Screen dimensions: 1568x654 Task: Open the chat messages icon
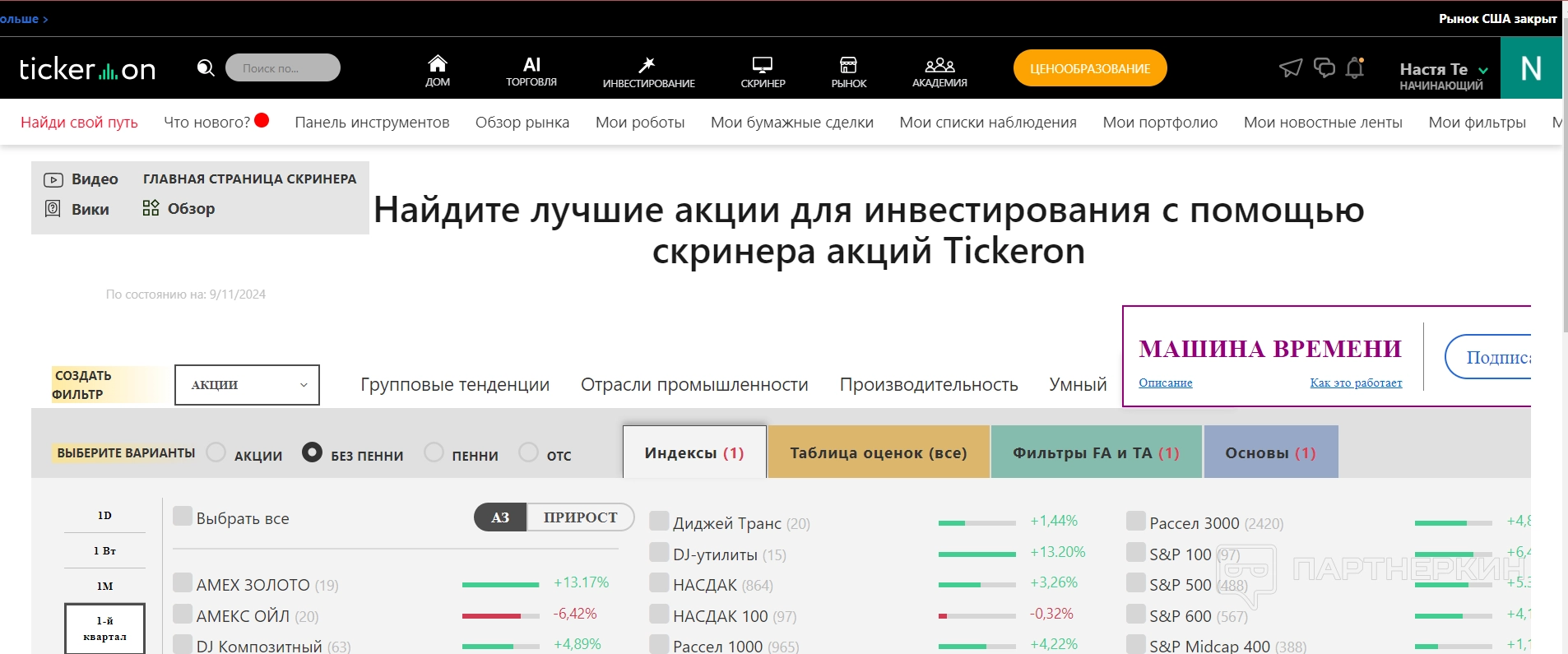click(x=1324, y=67)
